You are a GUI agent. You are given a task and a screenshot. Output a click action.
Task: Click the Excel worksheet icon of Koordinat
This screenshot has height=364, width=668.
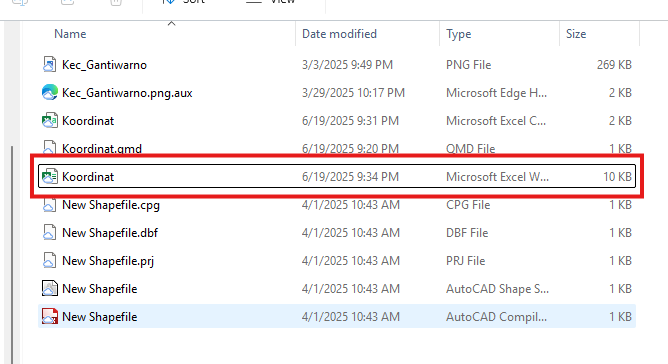pyautogui.click(x=49, y=176)
